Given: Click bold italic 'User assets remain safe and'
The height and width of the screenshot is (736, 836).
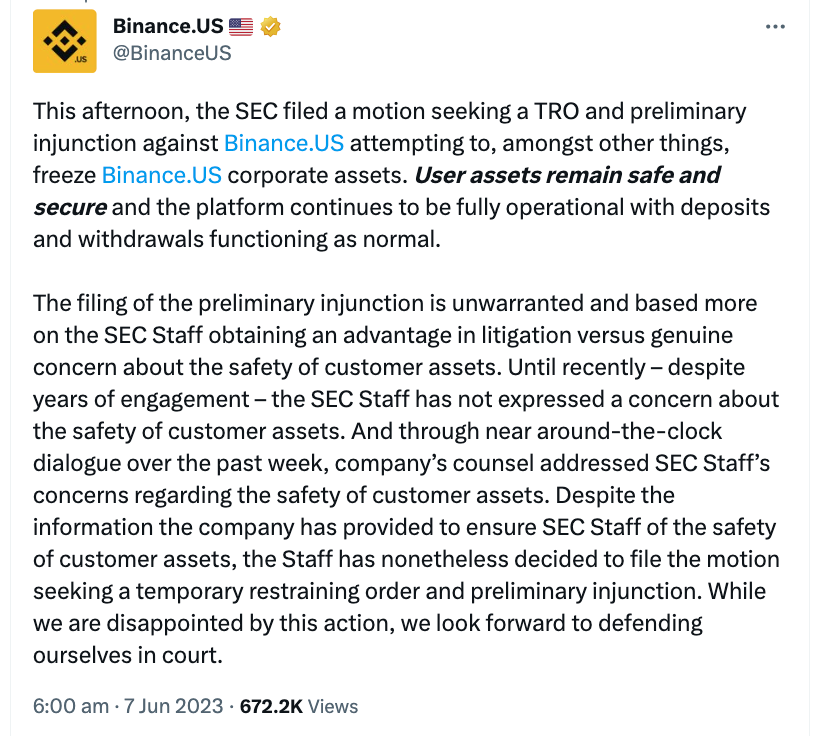Looking at the screenshot, I should tap(567, 175).
